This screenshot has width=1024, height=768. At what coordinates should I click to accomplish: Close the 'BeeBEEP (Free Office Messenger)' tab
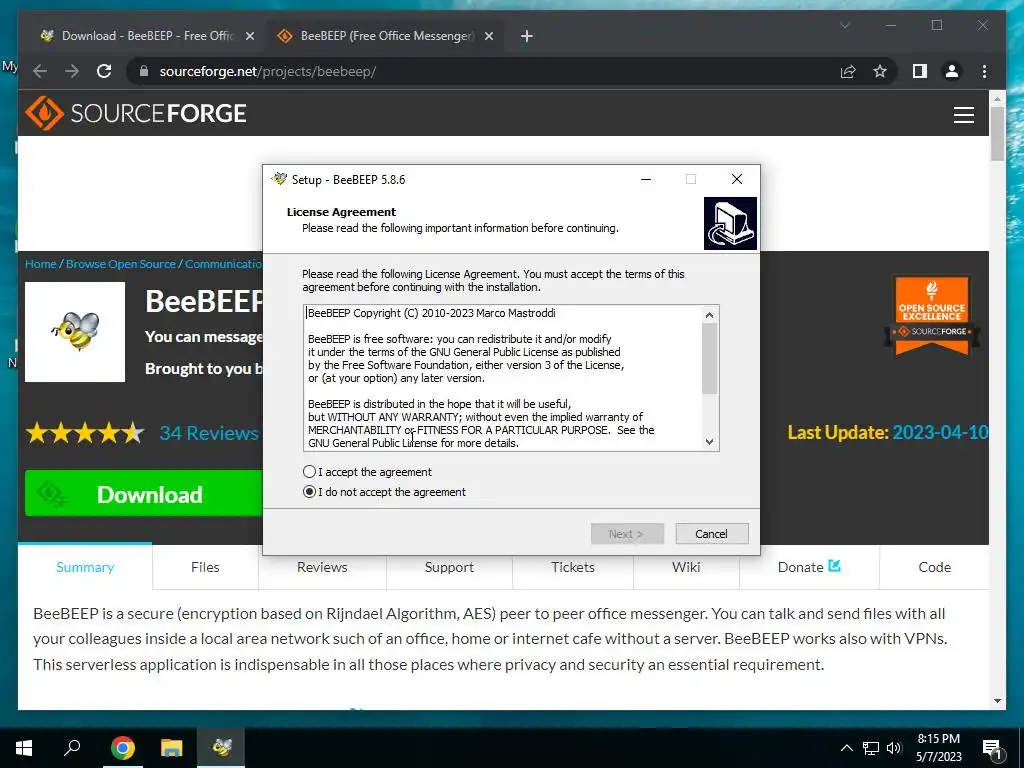488,36
